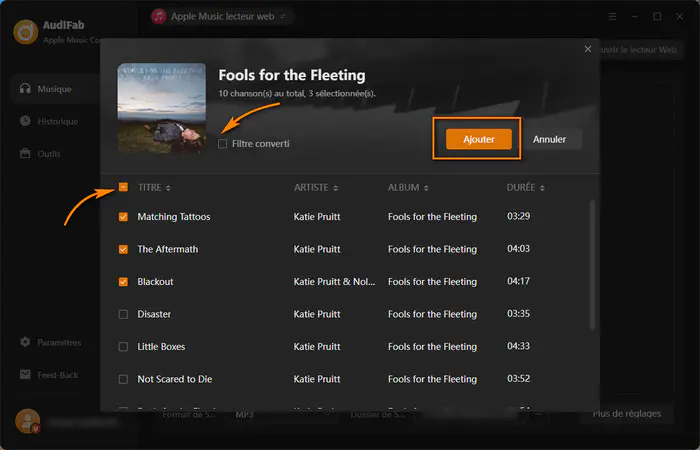The height and width of the screenshot is (450, 700).
Task: Sort by DURÉE column arrows
Action: pos(542,188)
